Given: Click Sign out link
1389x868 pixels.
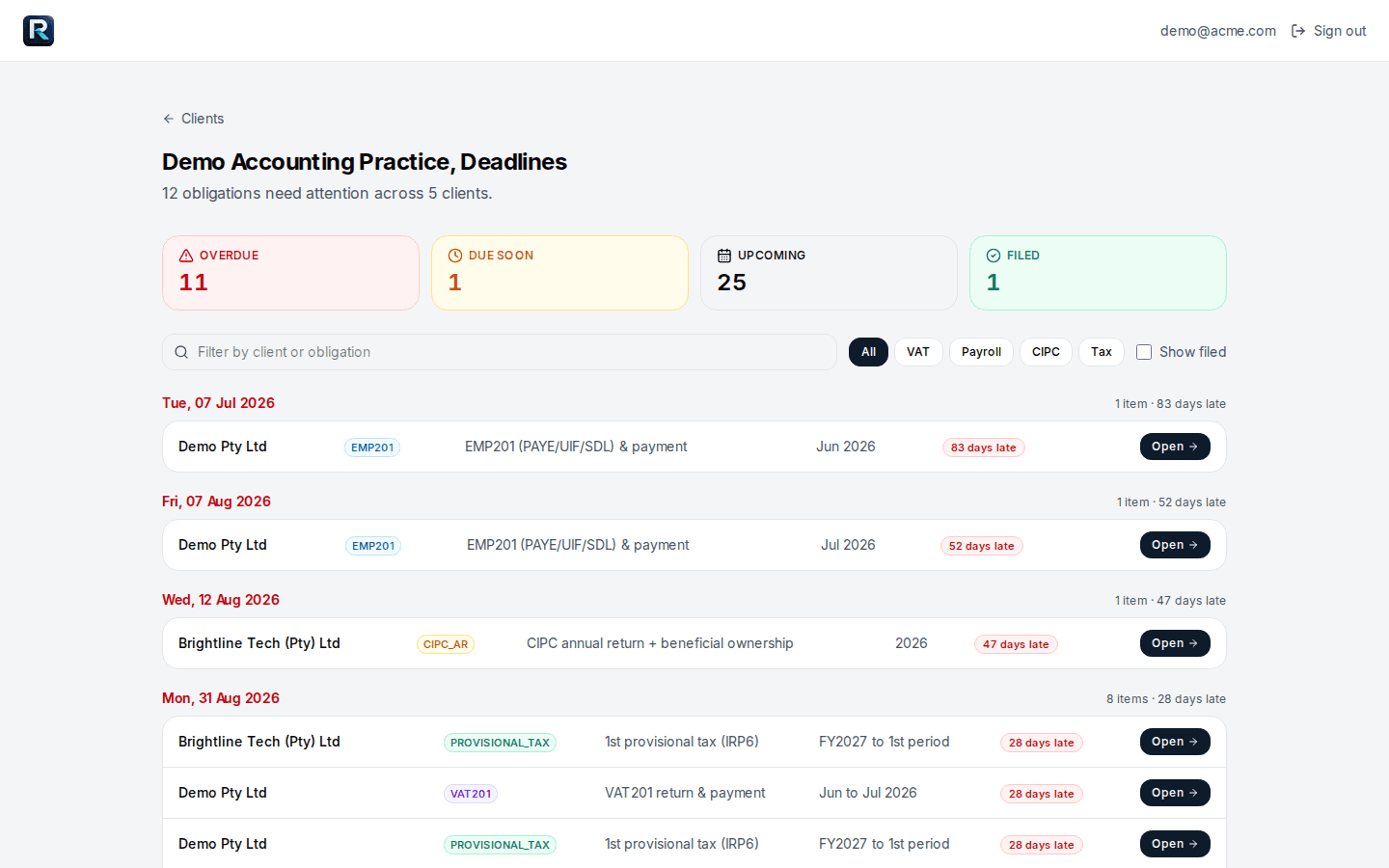Looking at the screenshot, I should 1328,31.
